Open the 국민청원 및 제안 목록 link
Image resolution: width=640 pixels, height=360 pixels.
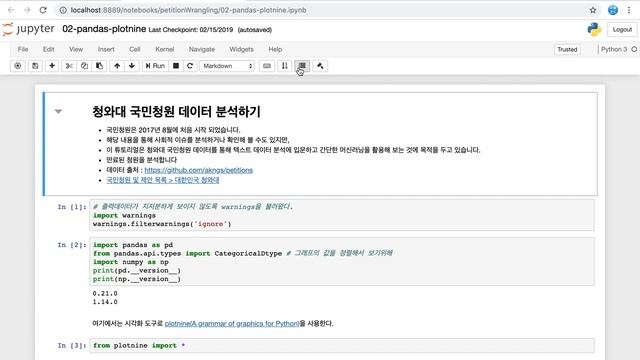[x=162, y=180]
